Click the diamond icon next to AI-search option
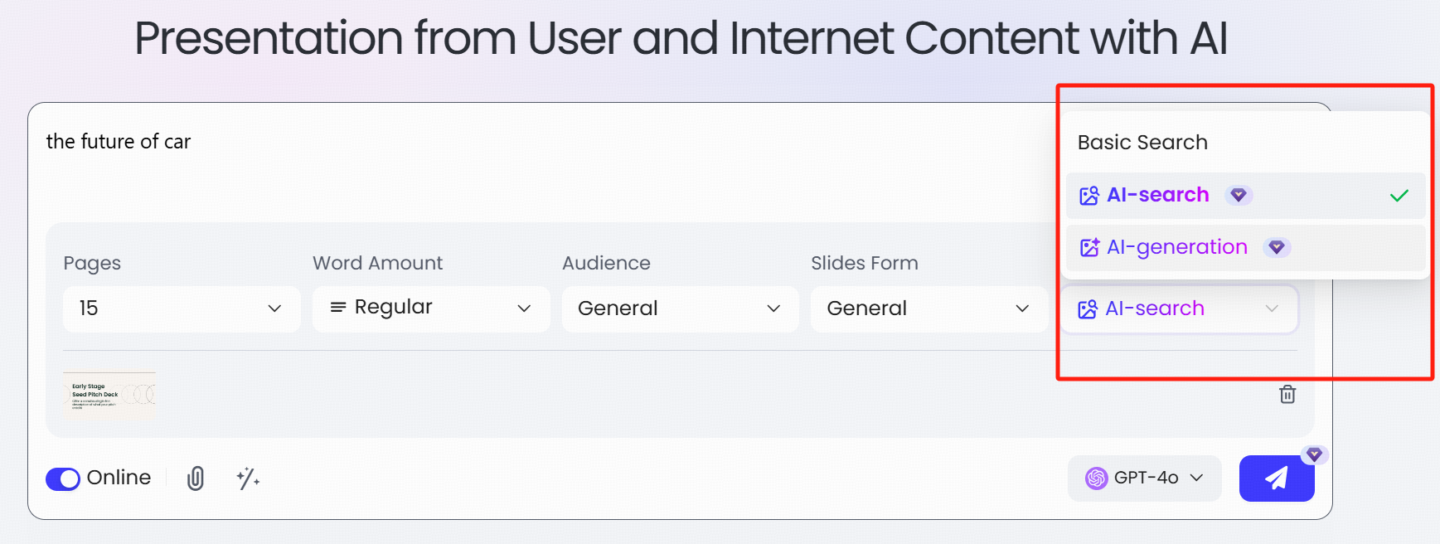This screenshot has width=1440, height=544. coord(1238,195)
